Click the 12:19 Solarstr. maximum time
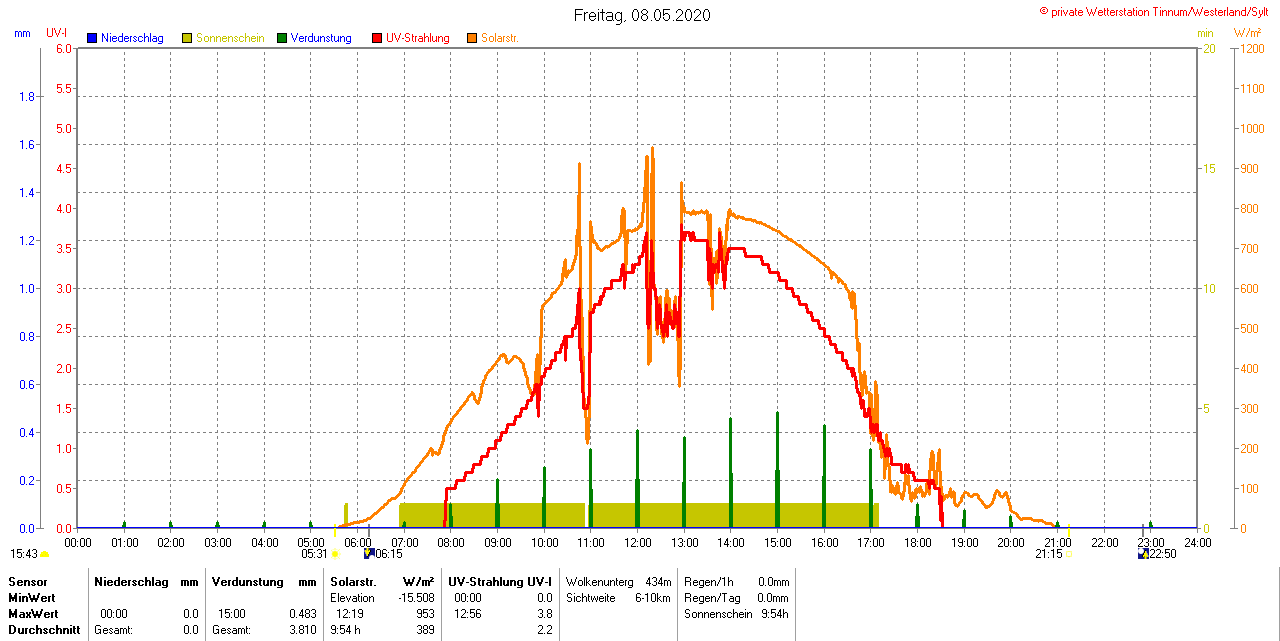Screen dimensions: 1280x641 [349, 614]
